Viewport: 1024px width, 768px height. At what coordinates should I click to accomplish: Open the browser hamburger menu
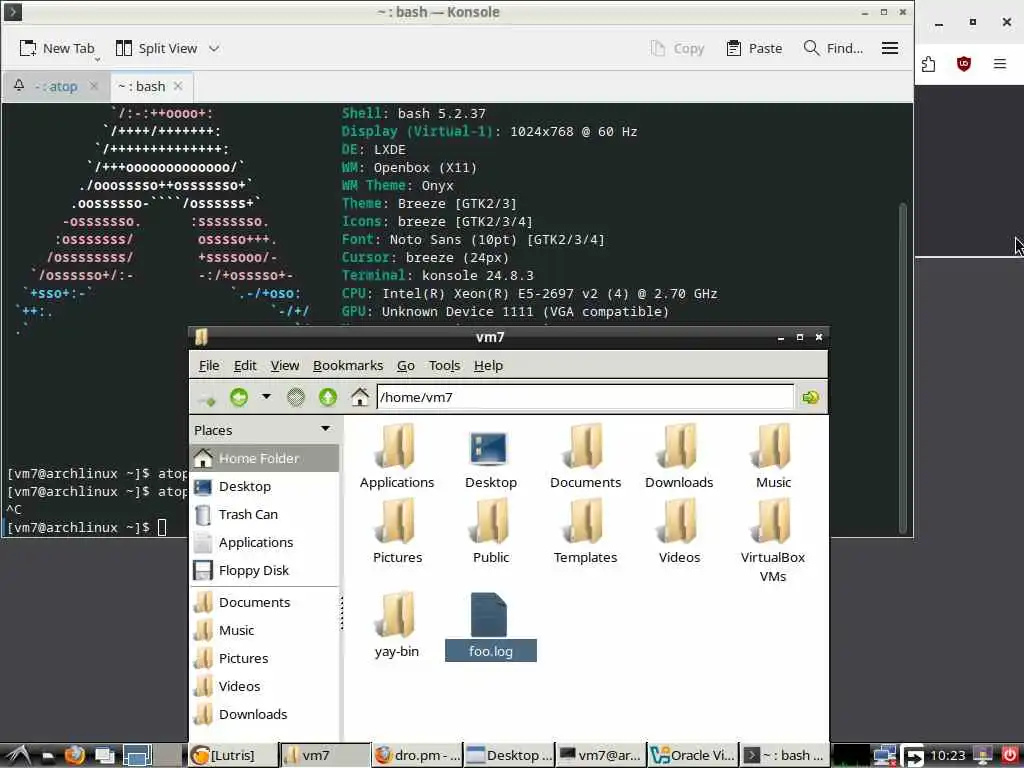1000,63
